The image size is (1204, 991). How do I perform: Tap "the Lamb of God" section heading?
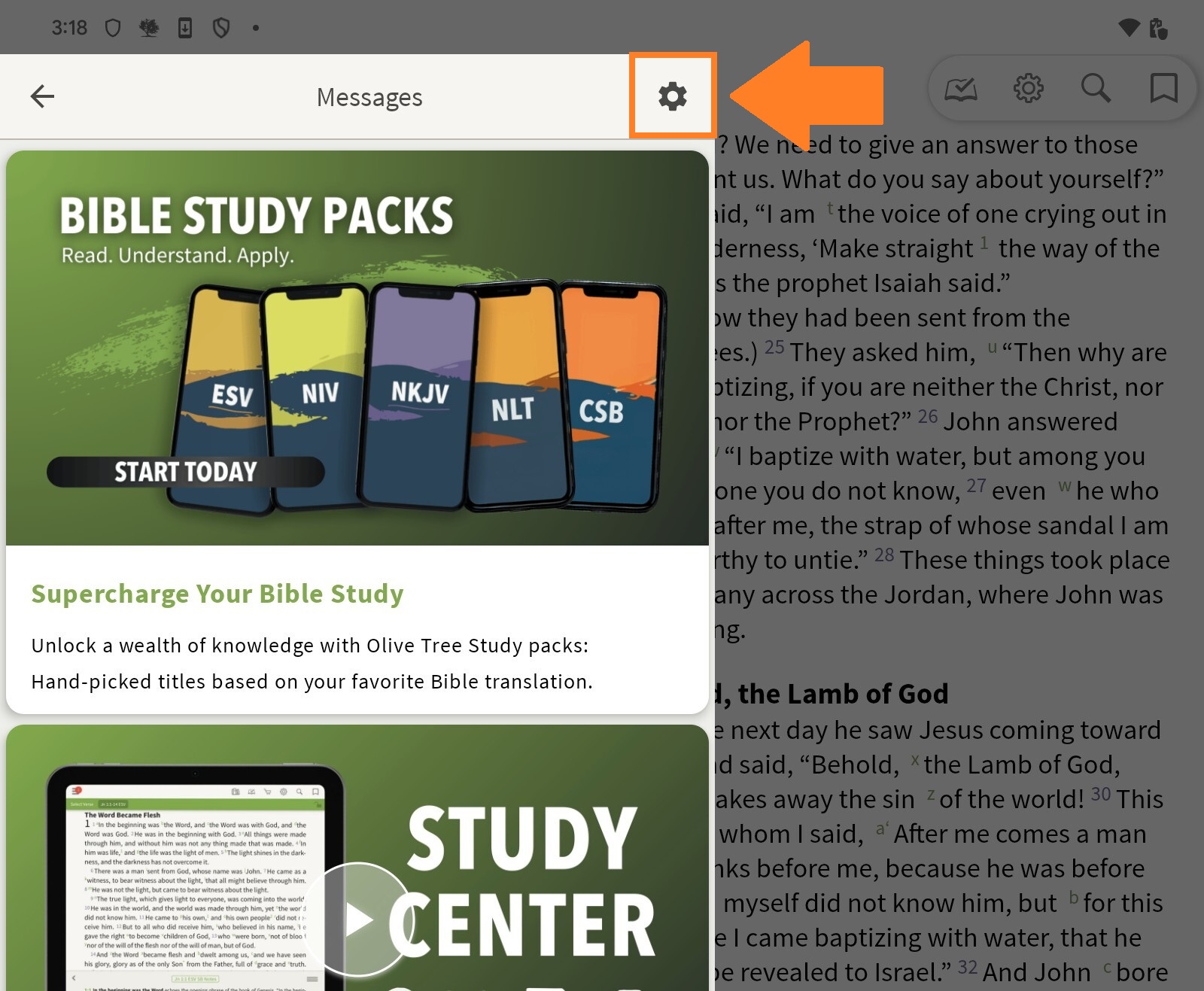pos(832,693)
